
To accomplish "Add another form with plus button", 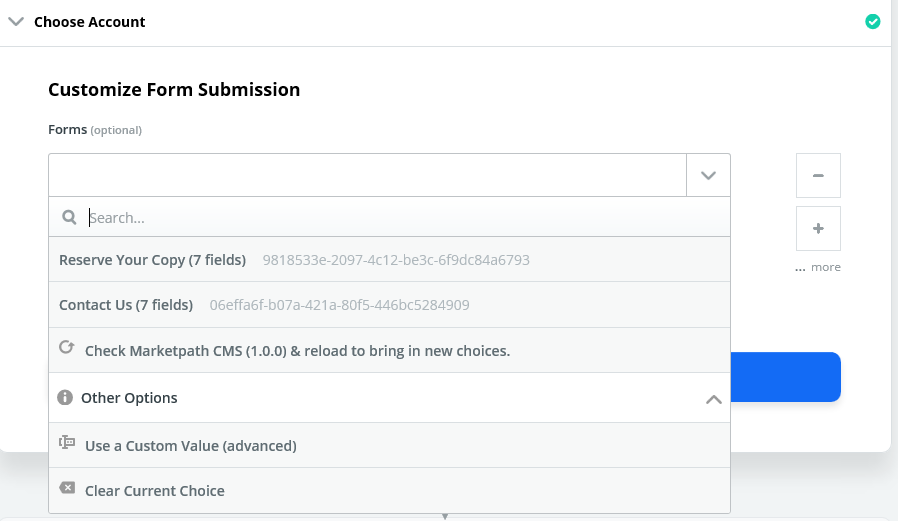I will pyautogui.click(x=818, y=228).
